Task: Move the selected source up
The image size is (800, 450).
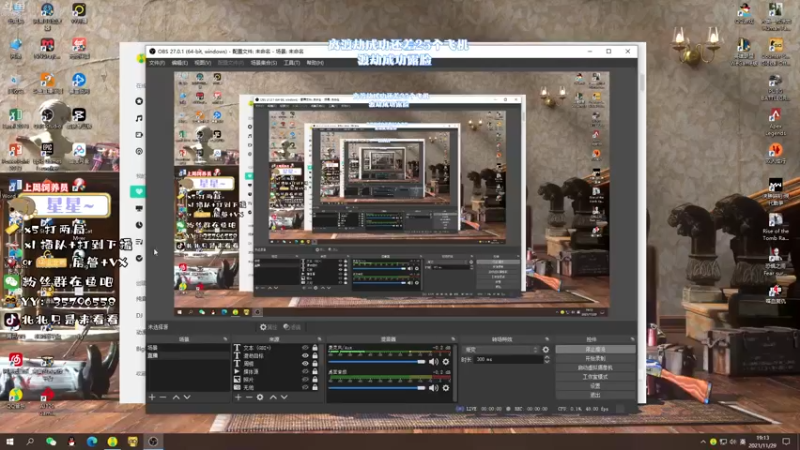Action: [x=273, y=397]
